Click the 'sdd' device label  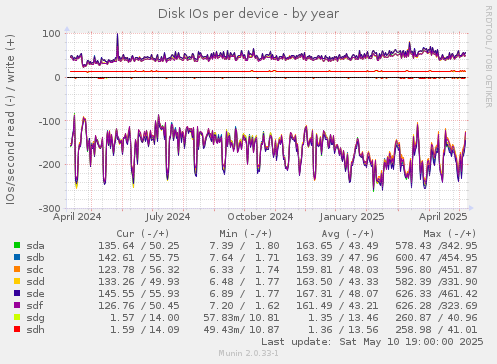(x=35, y=282)
